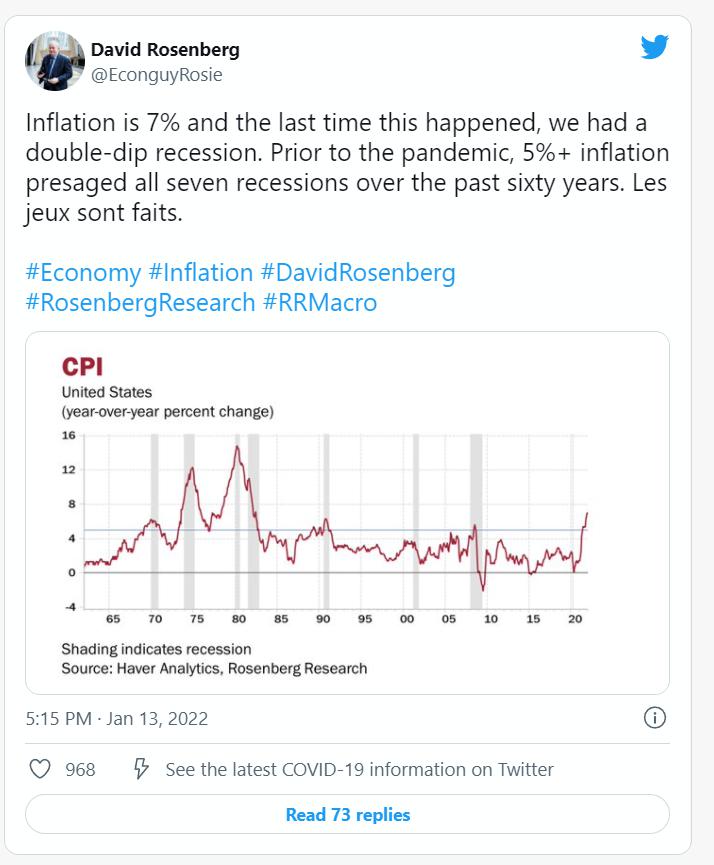Click the Haver Analytics source line
The image size is (714, 865).
tap(214, 667)
